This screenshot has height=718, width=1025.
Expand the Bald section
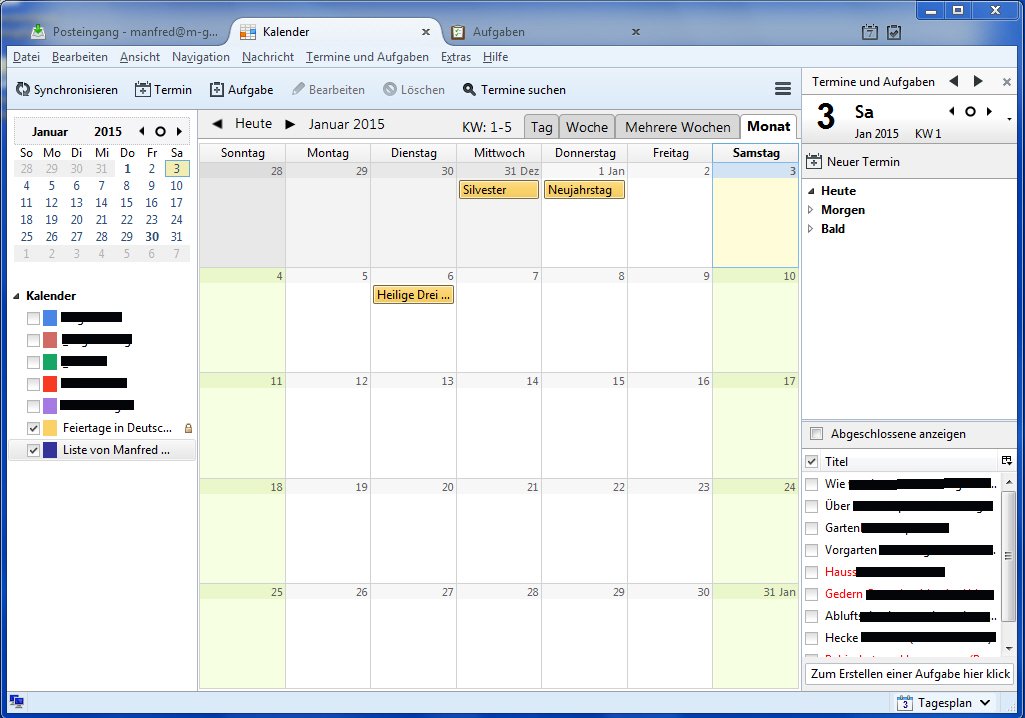tap(811, 229)
